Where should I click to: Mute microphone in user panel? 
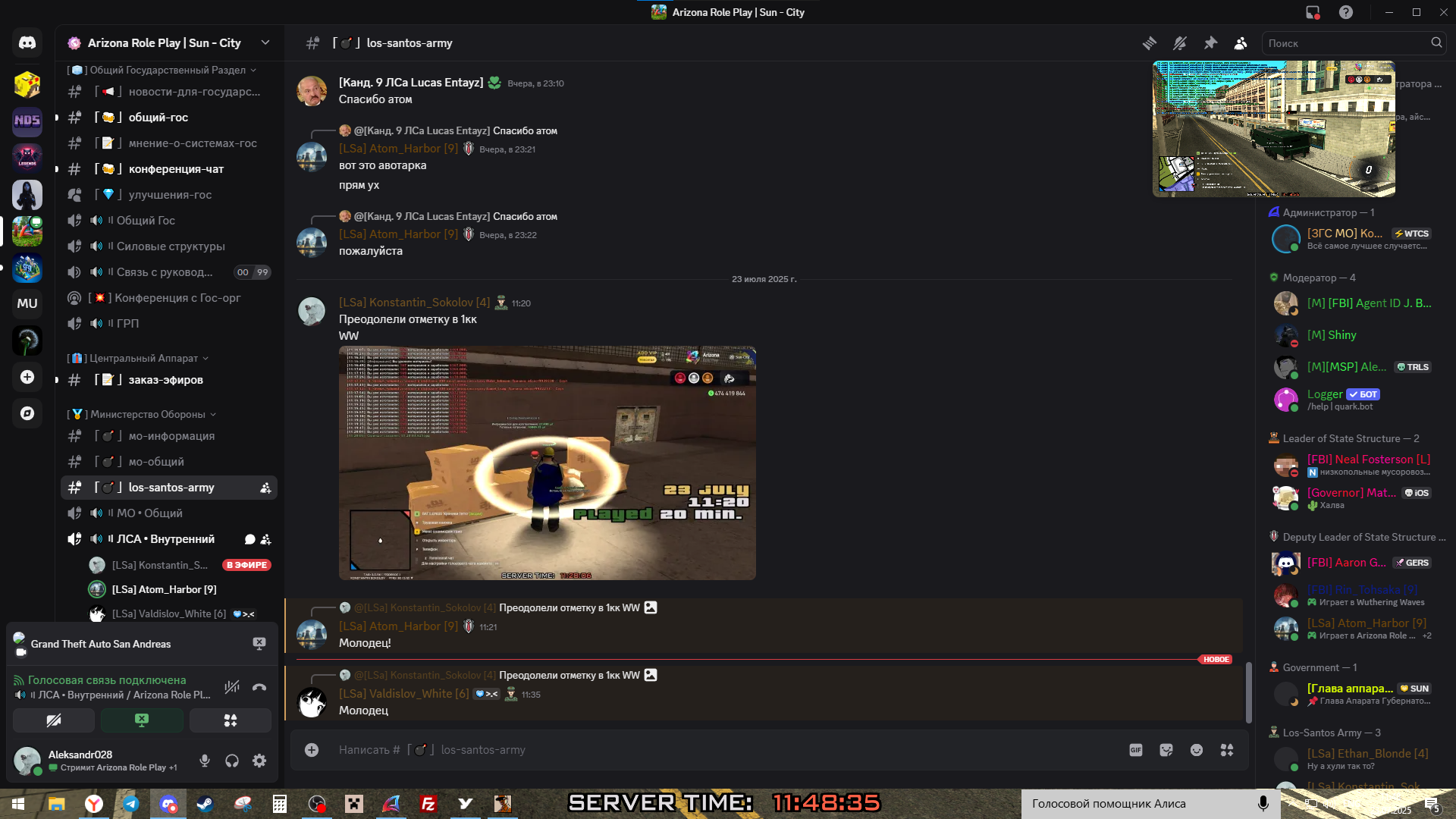coord(205,761)
